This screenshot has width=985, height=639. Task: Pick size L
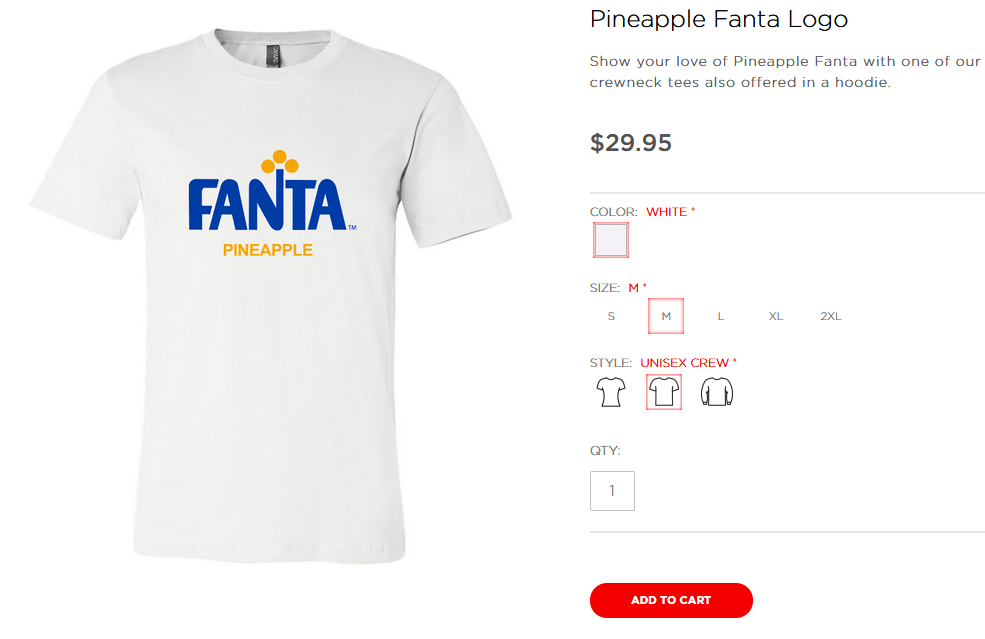pos(721,316)
